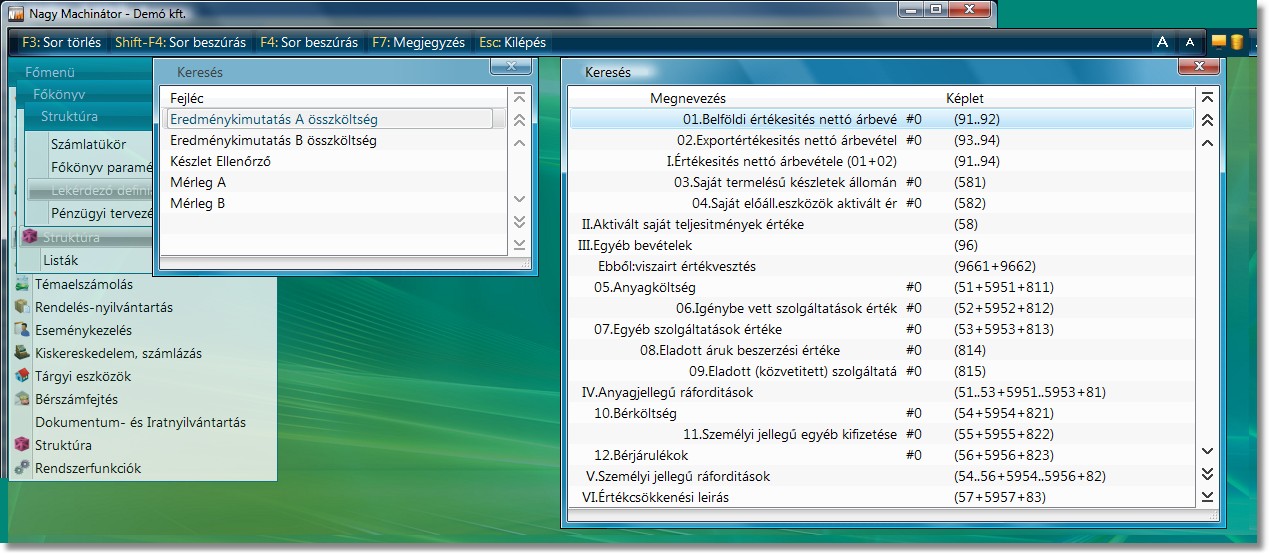The image size is (1269, 555).
Task: Click the pink cube icon beside Struktúra at the bottom
Action: [x=23, y=445]
